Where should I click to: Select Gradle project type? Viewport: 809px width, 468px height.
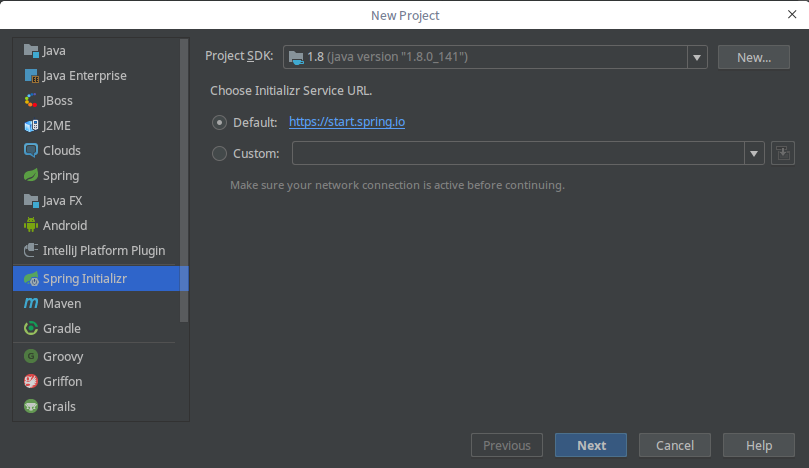tap(62, 328)
